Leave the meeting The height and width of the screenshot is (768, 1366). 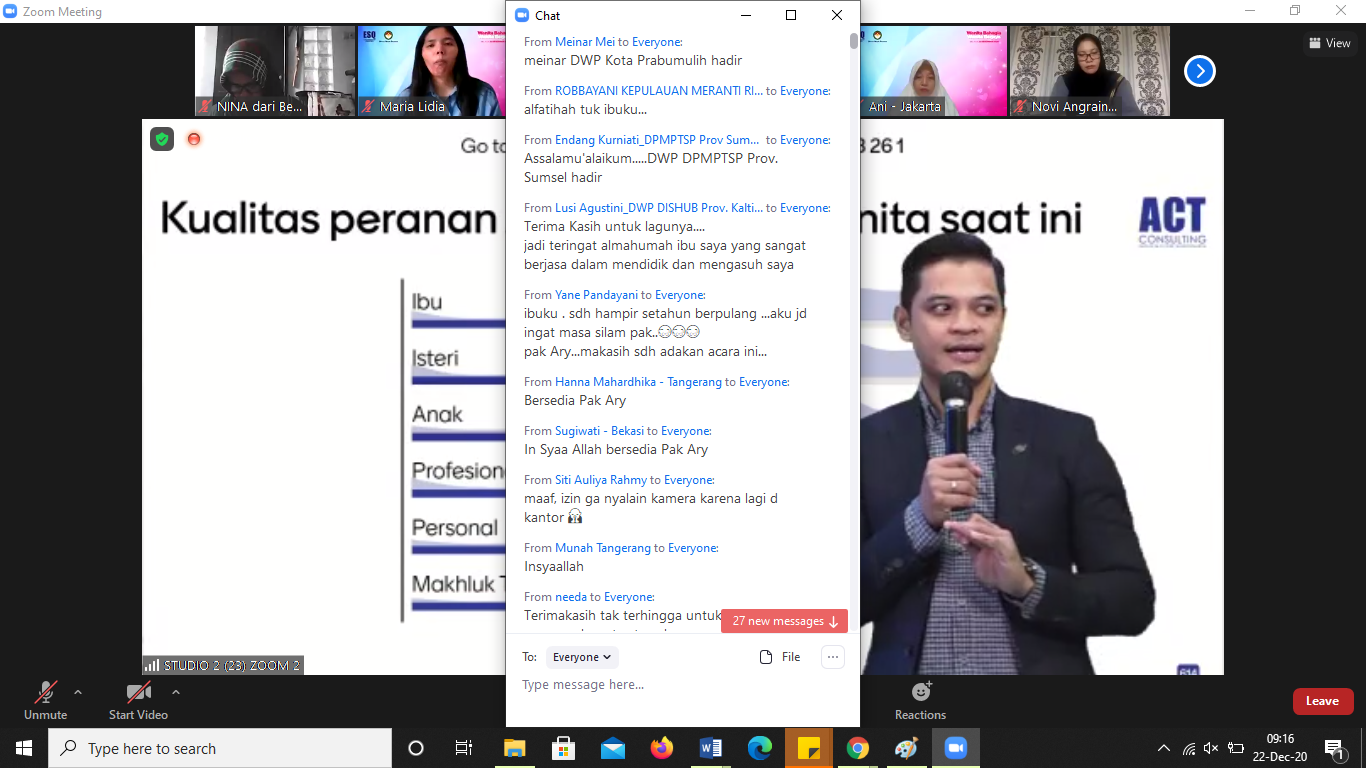pyautogui.click(x=1322, y=701)
